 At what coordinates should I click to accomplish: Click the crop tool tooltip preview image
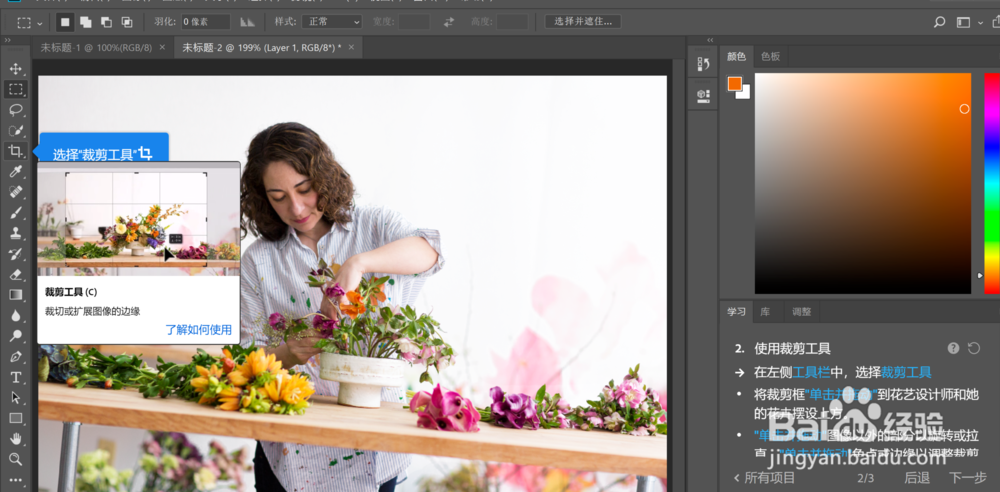click(139, 220)
